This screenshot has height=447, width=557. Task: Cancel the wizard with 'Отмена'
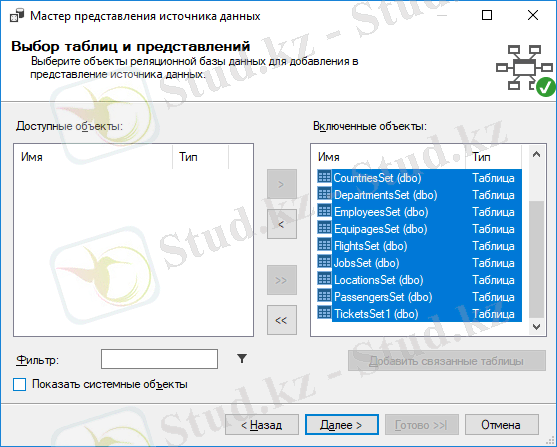click(x=501, y=424)
